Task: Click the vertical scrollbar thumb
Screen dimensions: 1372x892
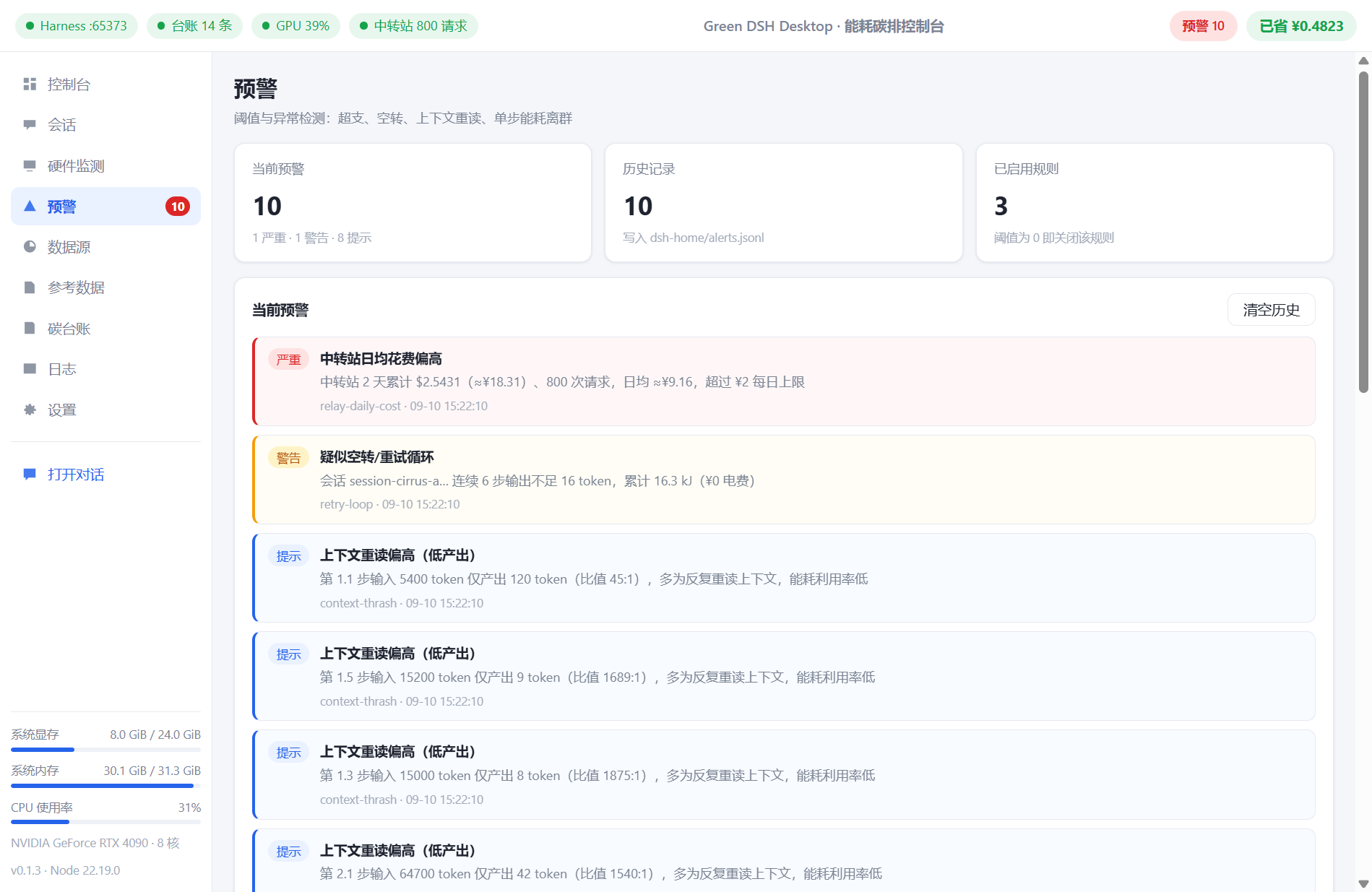Action: 1363,232
